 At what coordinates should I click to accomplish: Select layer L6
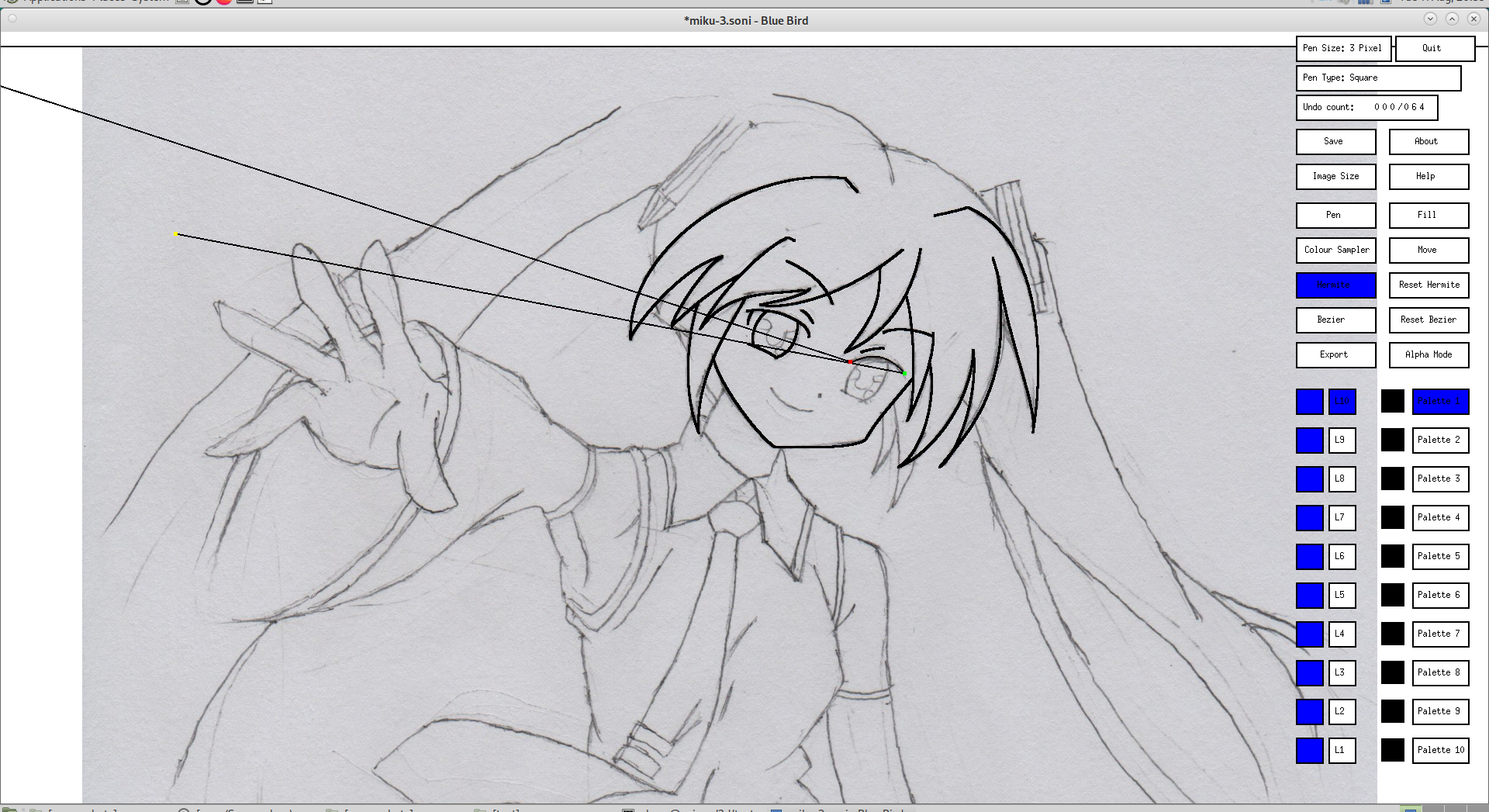tap(1342, 557)
